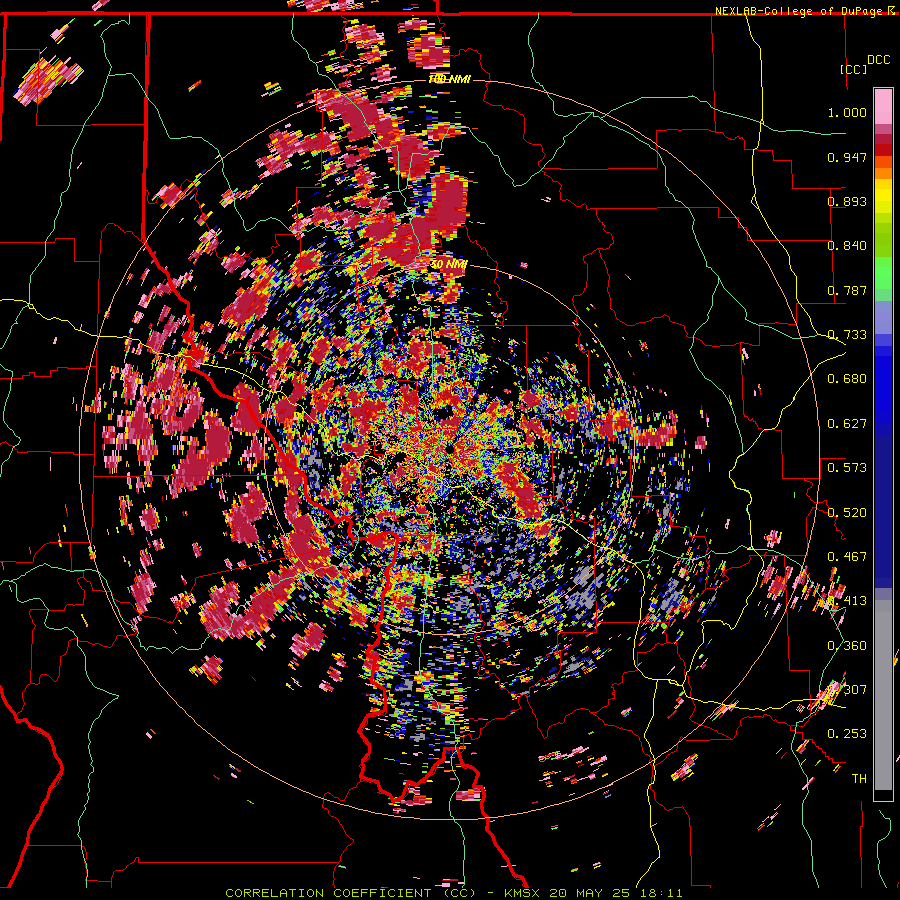Click the radar site dot at the center
The image size is (900, 900).
(x=449, y=448)
